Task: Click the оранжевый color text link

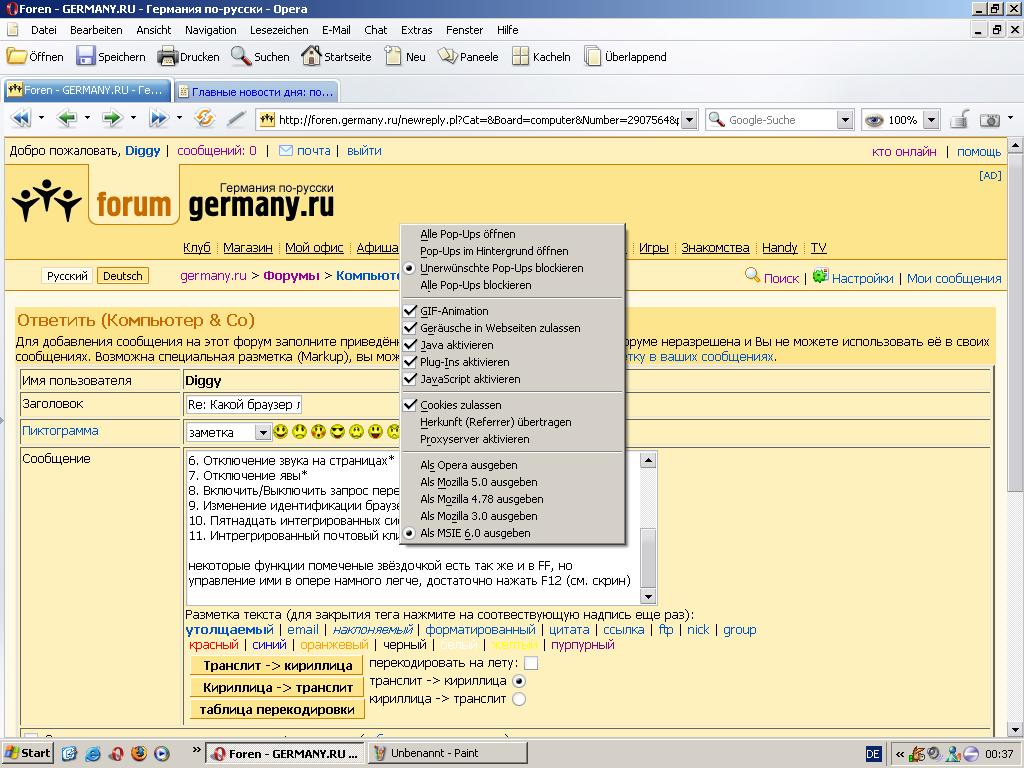Action: click(334, 645)
